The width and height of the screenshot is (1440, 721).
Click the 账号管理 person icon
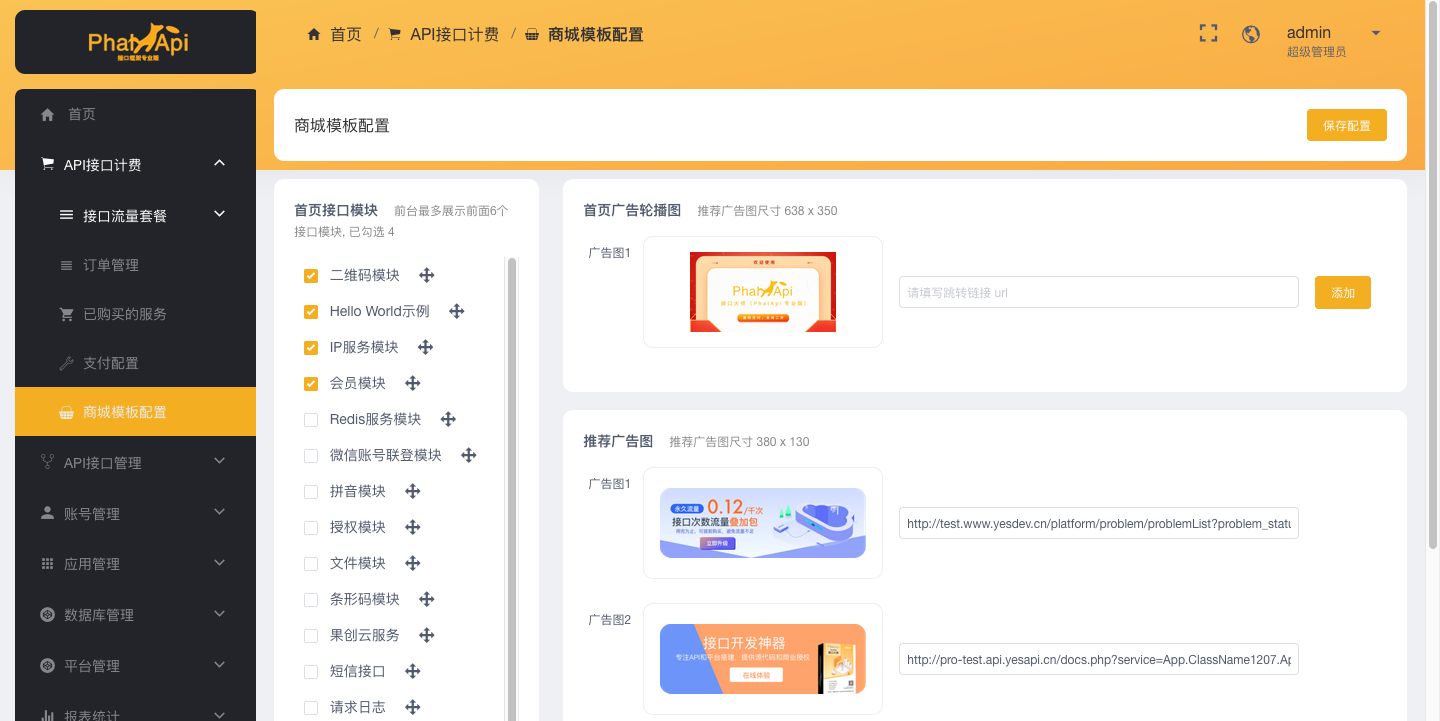[47, 513]
